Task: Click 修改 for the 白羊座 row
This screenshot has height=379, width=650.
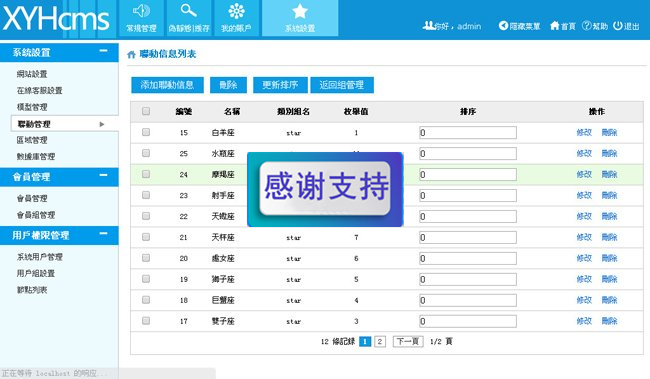Action: click(x=584, y=133)
